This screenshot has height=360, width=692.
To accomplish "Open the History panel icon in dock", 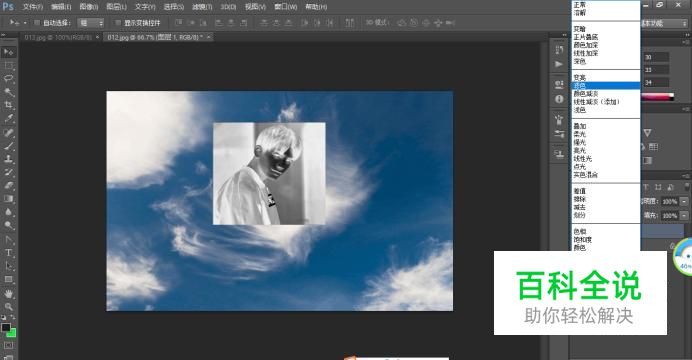I will point(559,50).
